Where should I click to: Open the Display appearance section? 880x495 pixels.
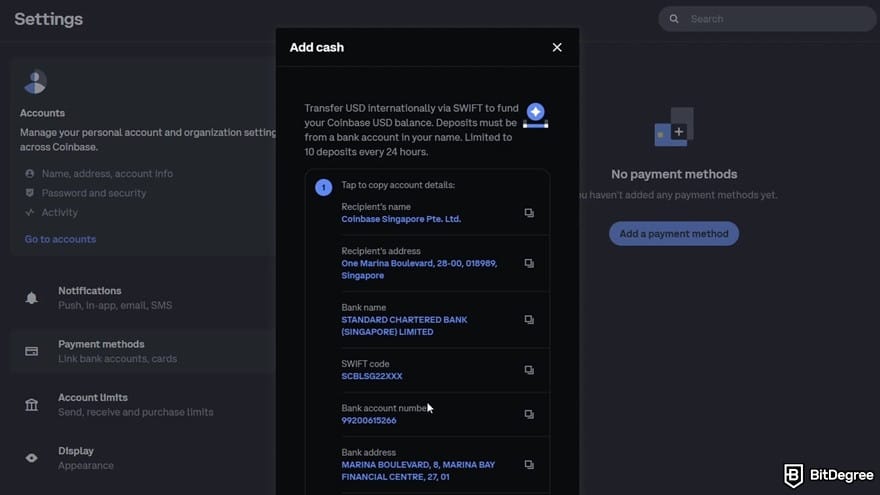(x=143, y=458)
